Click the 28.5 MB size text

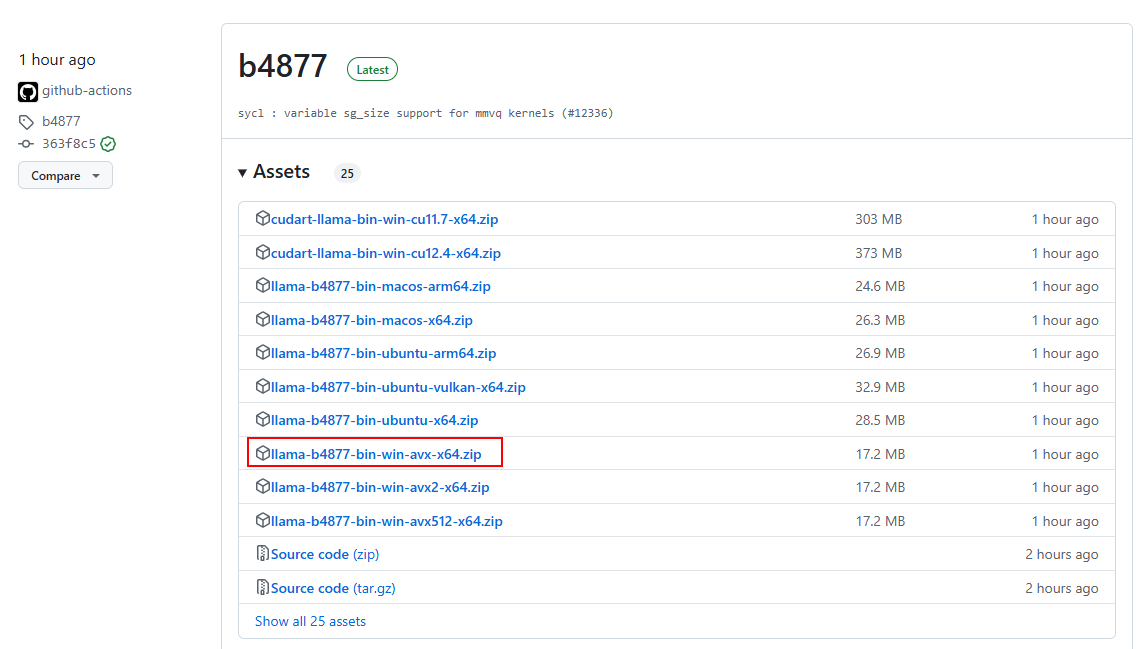tap(880, 421)
